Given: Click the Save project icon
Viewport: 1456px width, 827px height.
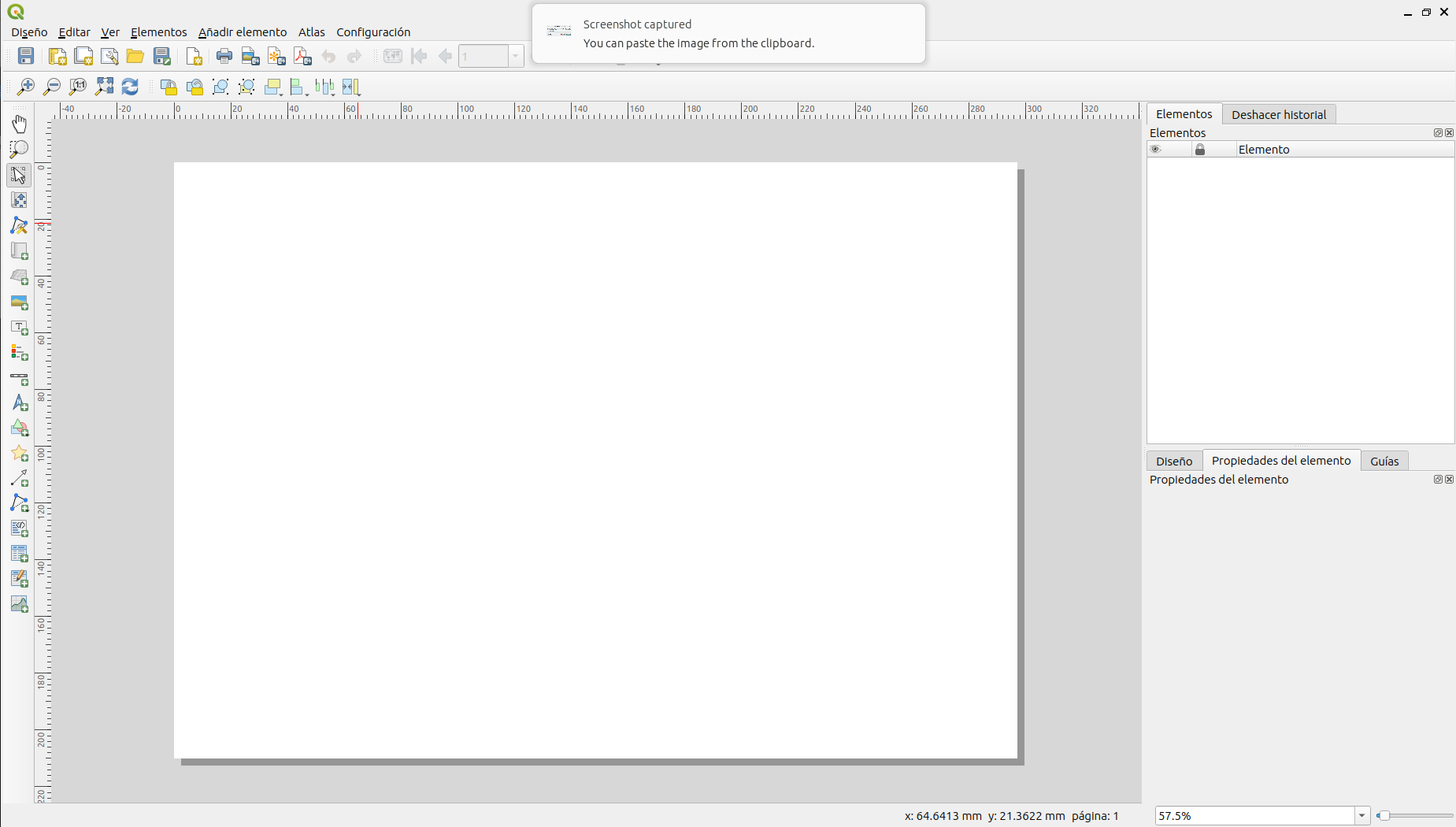Looking at the screenshot, I should coord(26,56).
